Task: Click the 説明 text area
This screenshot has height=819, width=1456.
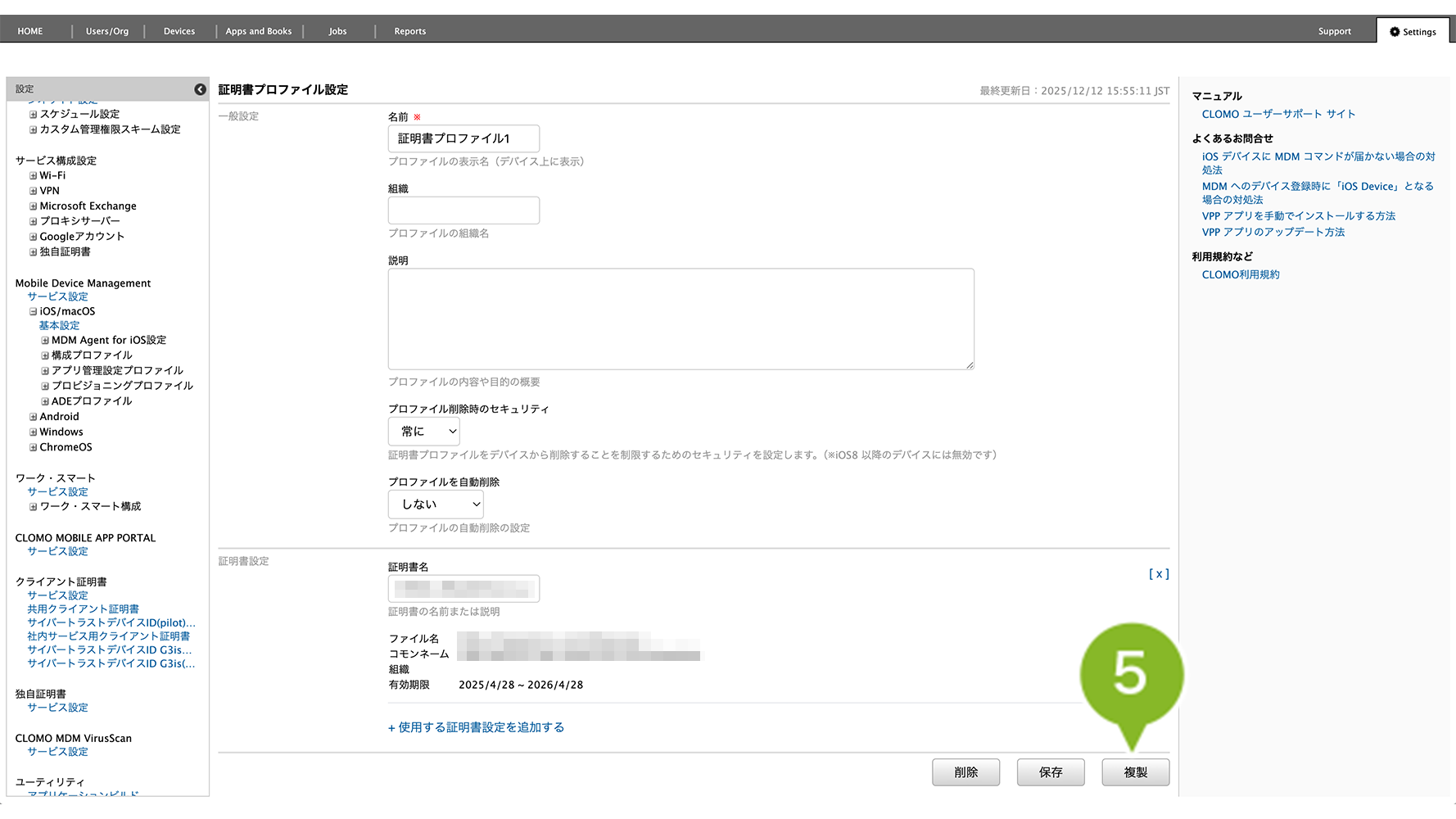Action: [x=681, y=319]
